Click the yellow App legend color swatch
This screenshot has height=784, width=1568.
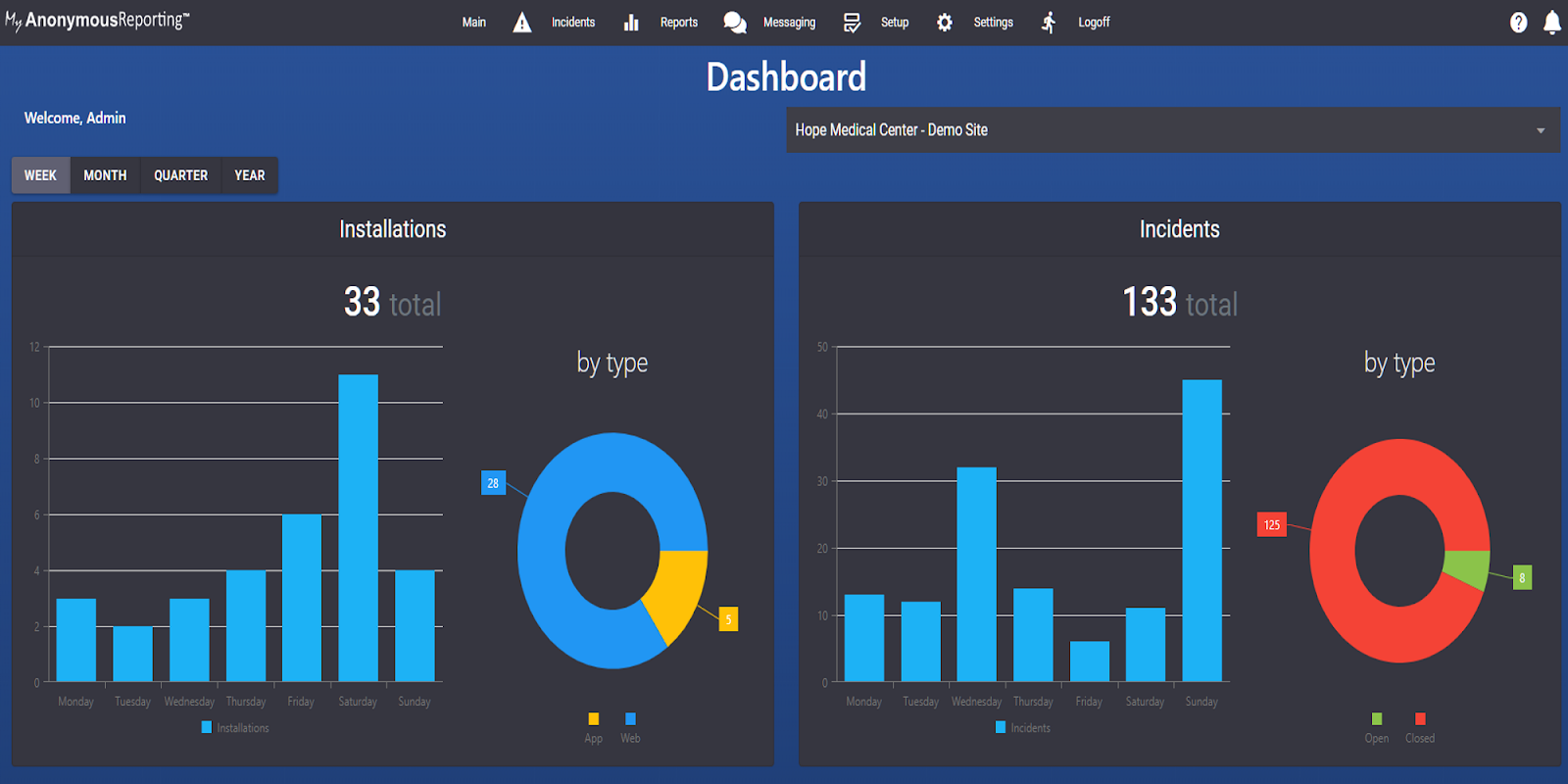coord(594,718)
